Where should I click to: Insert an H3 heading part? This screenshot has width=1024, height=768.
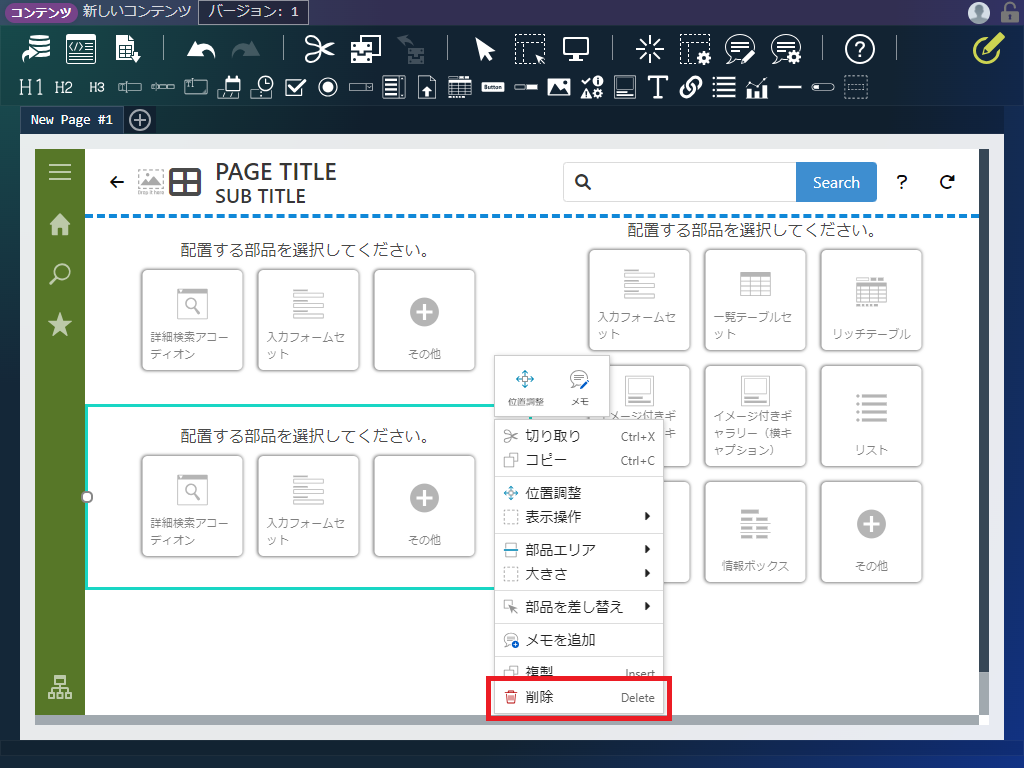pos(97,87)
